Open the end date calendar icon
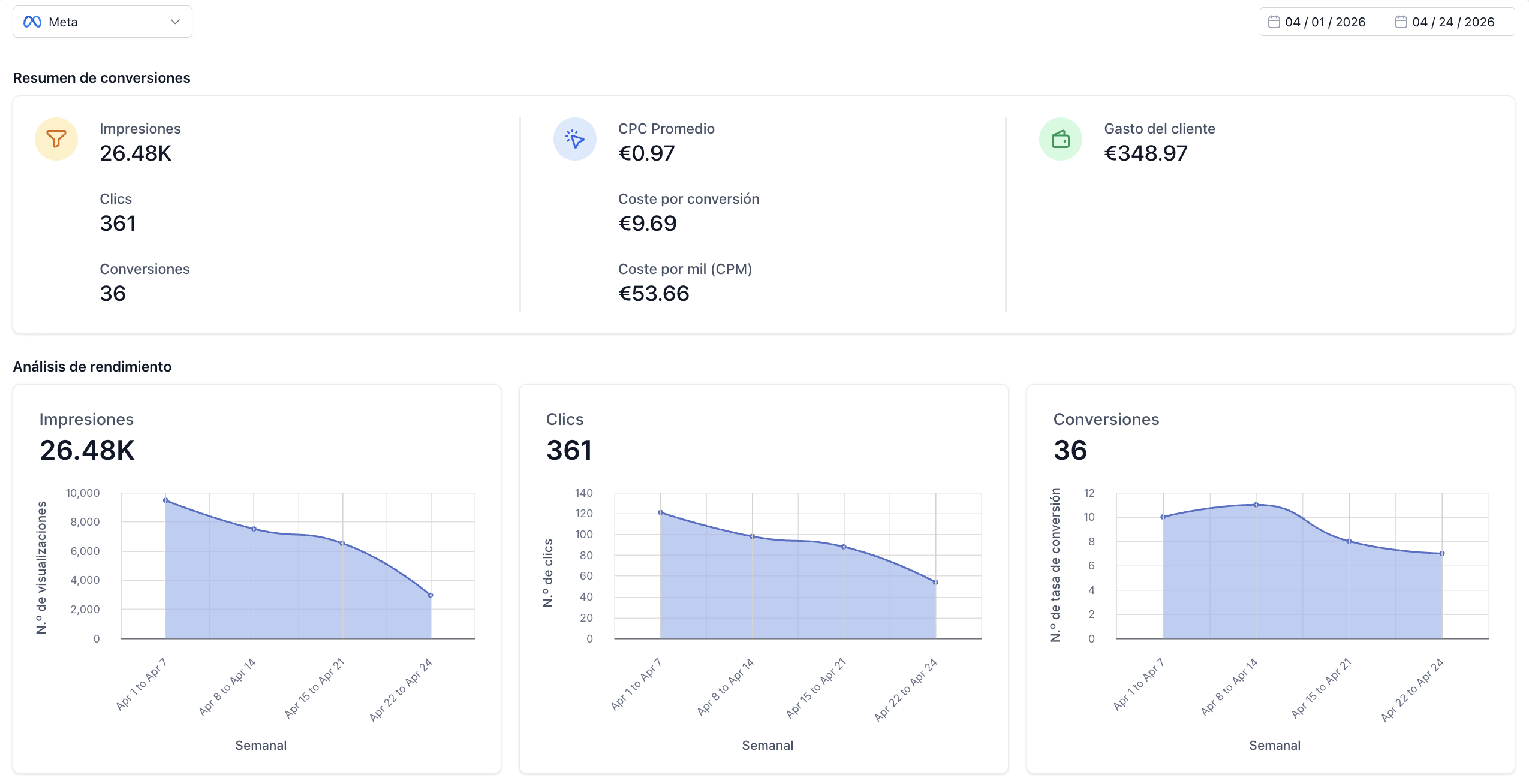The height and width of the screenshot is (784, 1529). tap(1401, 22)
